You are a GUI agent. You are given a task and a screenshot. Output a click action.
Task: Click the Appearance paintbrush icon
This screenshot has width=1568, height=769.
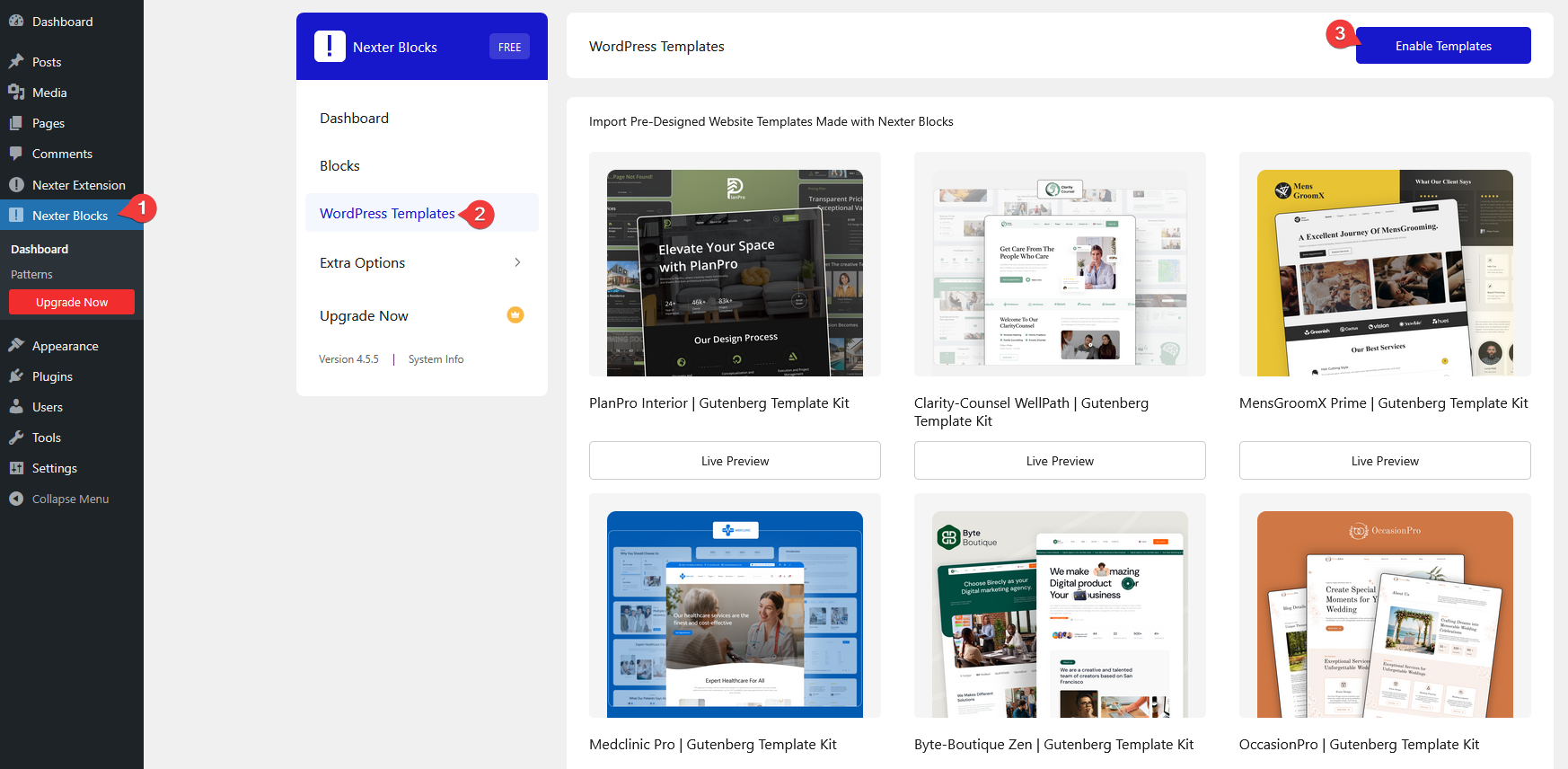16,345
